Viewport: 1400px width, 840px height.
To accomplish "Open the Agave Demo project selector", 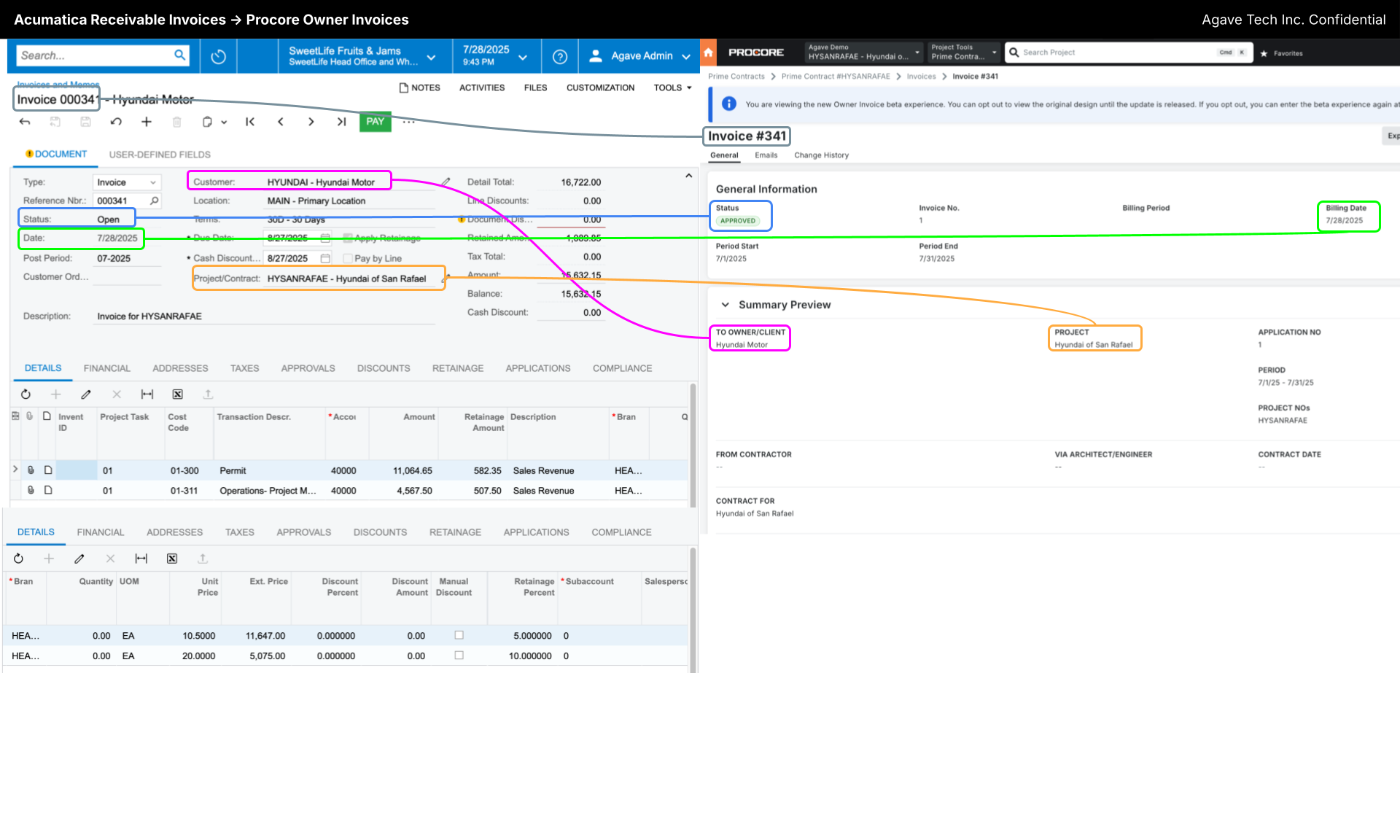I will pyautogui.click(x=863, y=52).
